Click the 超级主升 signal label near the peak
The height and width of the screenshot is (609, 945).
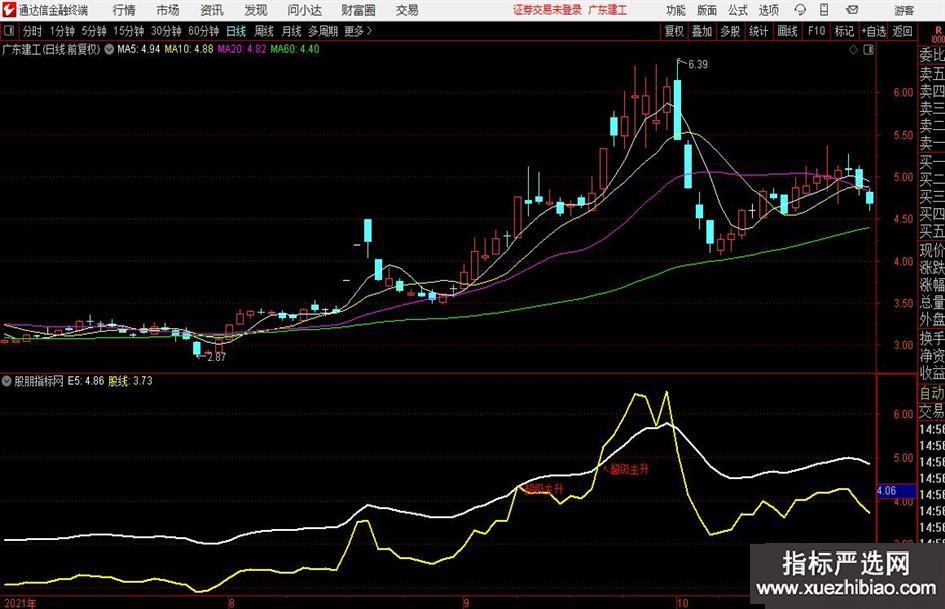(629, 469)
